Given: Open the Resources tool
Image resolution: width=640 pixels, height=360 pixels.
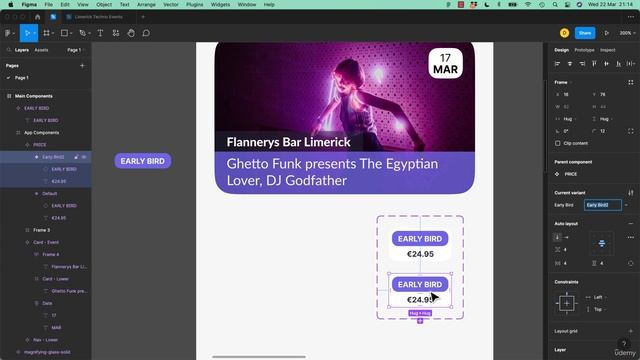Looking at the screenshot, I should pos(116,33).
